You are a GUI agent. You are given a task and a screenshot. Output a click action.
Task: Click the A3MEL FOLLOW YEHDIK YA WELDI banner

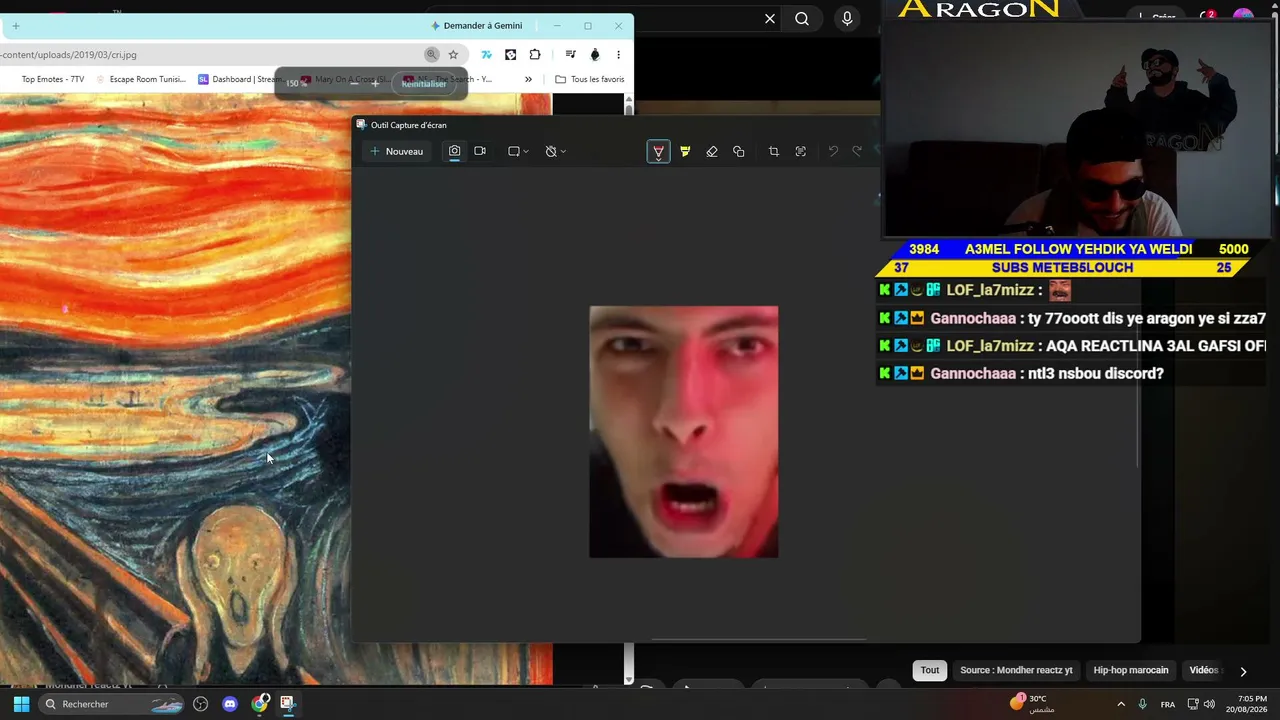1078,249
